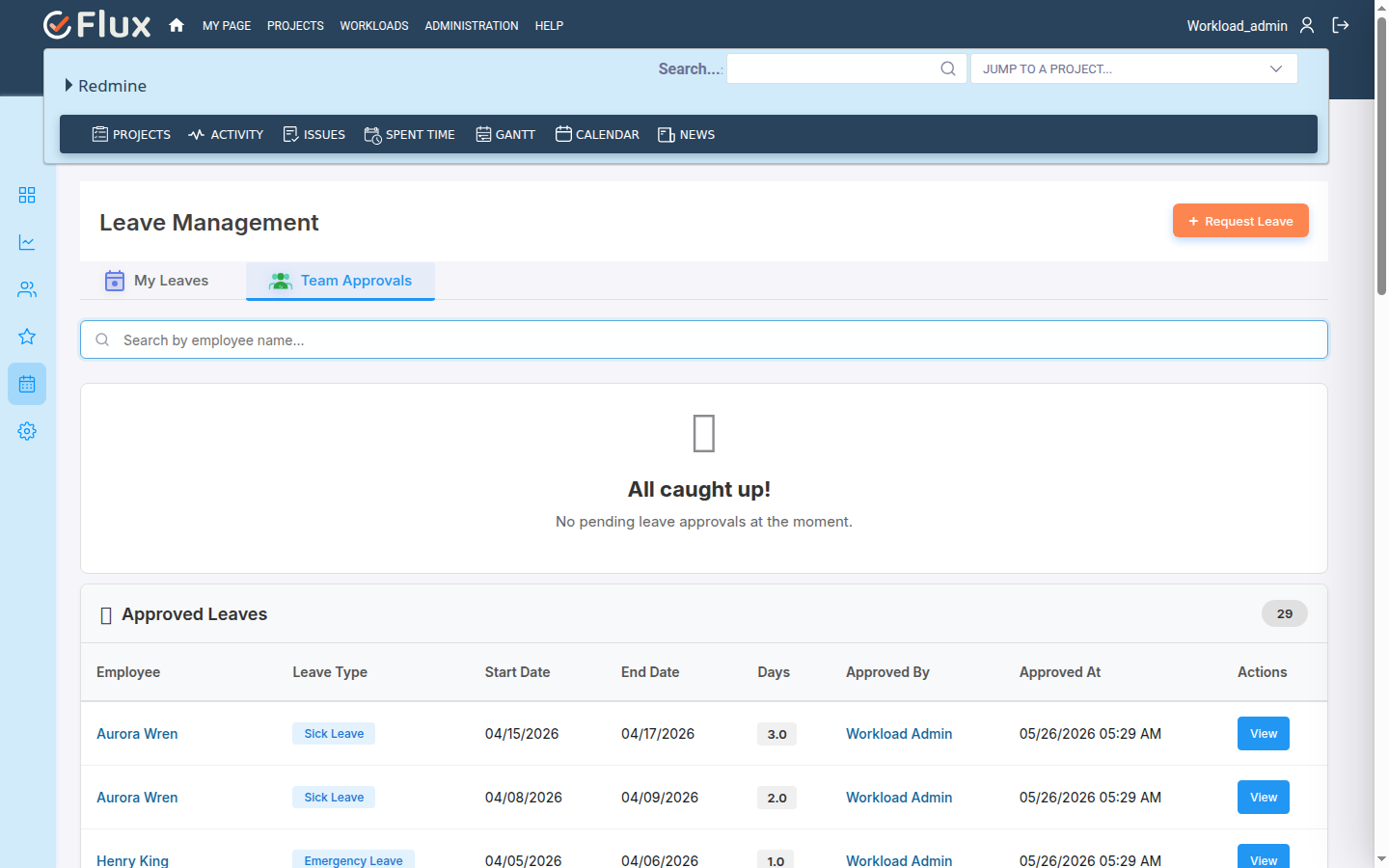Click Sick Leave badge in 04/15/2026 row
Image resolution: width=1389 pixels, height=868 pixels.
click(x=334, y=734)
